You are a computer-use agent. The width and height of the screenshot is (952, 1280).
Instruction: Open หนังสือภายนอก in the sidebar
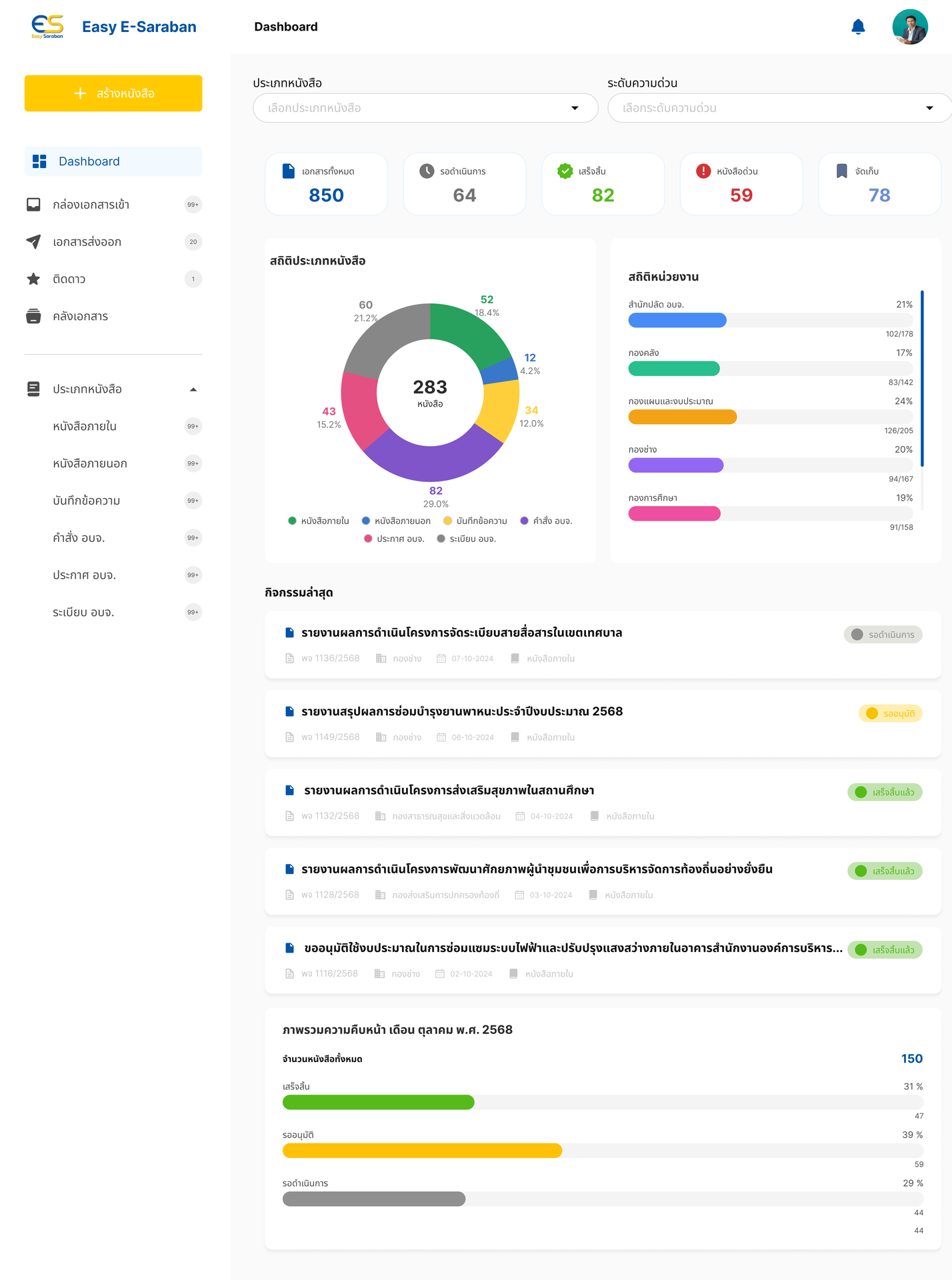[x=90, y=463]
